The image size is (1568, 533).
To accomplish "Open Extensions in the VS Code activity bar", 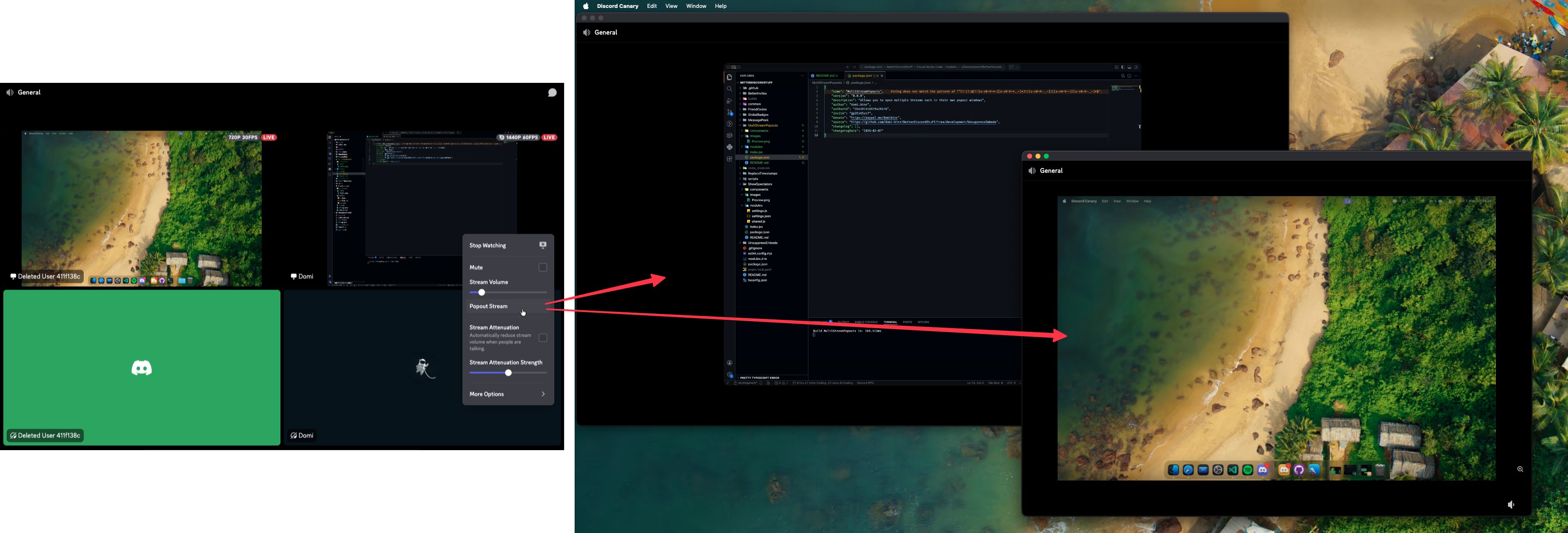I will (729, 159).
